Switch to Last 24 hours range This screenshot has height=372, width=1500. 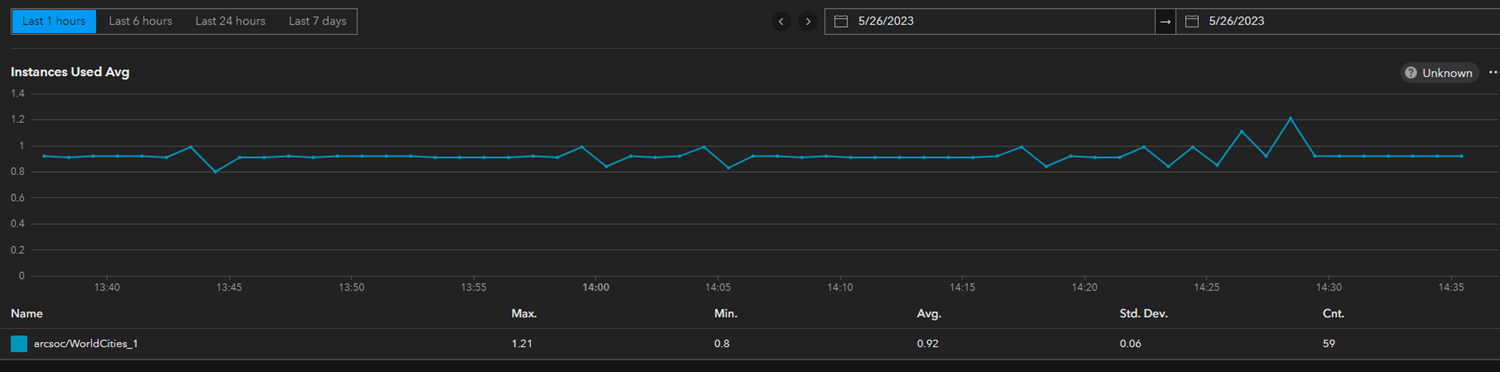[230, 21]
